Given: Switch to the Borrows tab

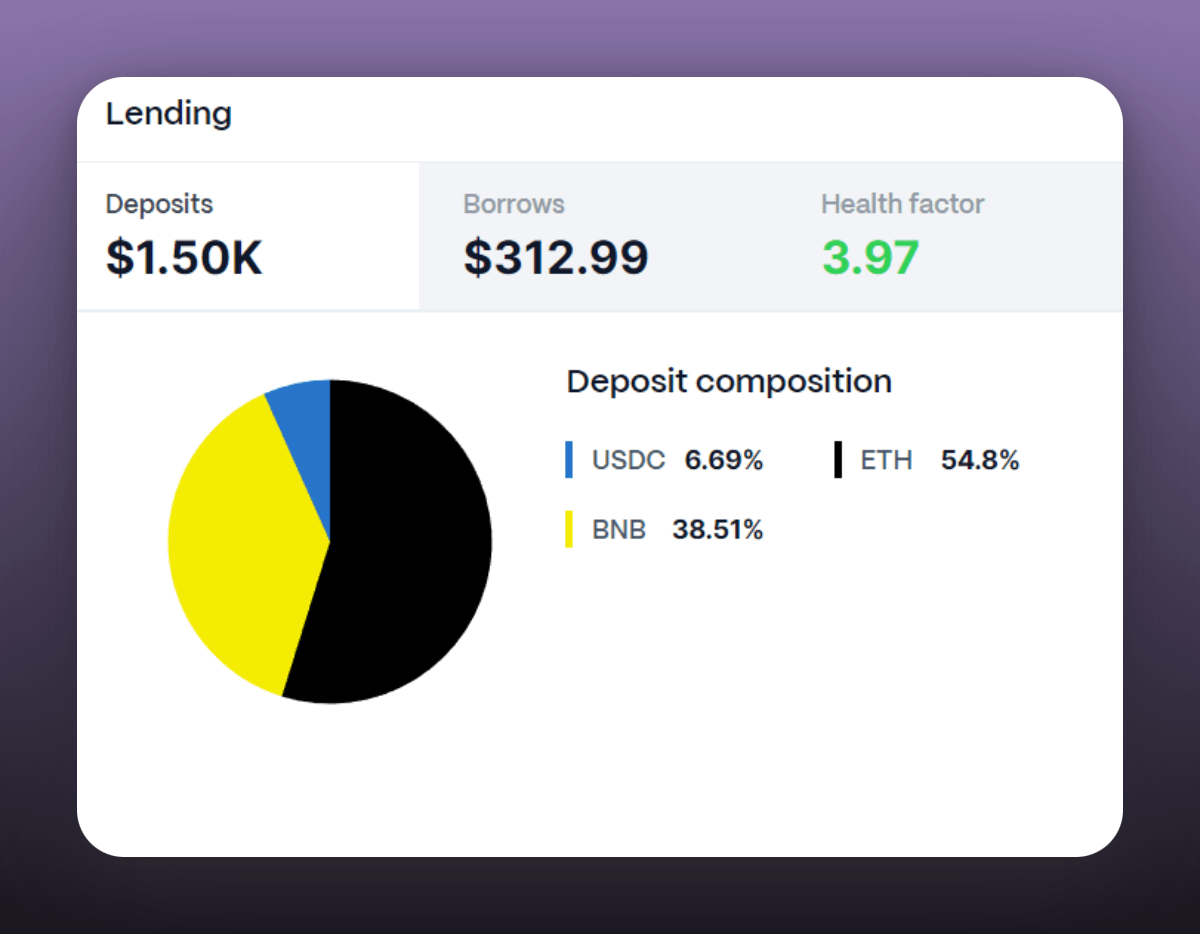Looking at the screenshot, I should pyautogui.click(x=514, y=204).
